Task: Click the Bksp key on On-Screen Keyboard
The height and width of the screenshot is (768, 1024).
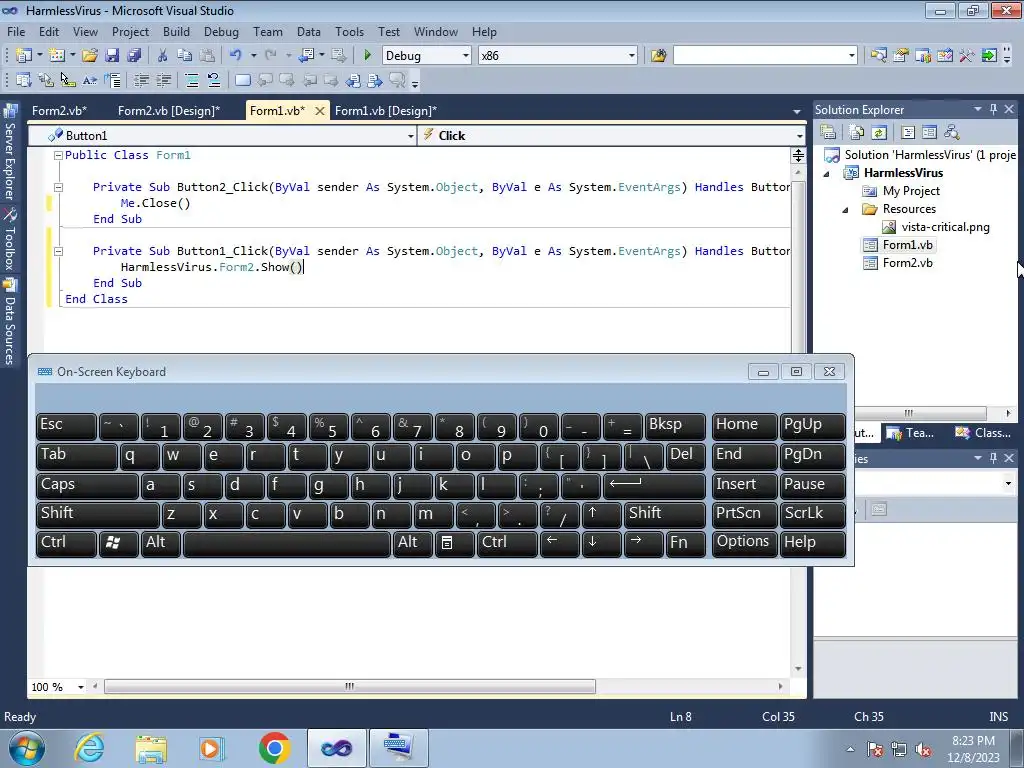Action: click(675, 426)
